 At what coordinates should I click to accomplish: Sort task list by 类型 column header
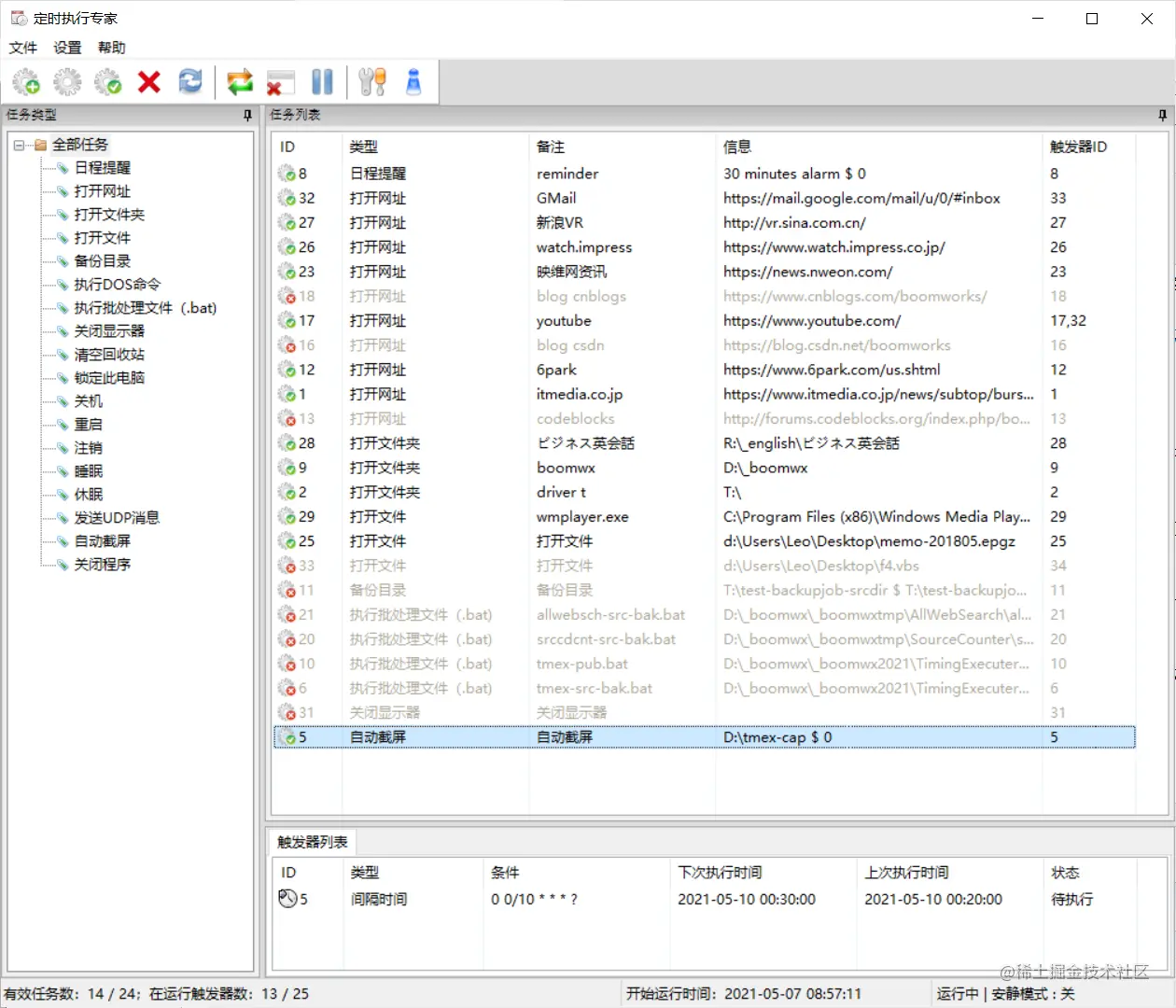point(435,147)
